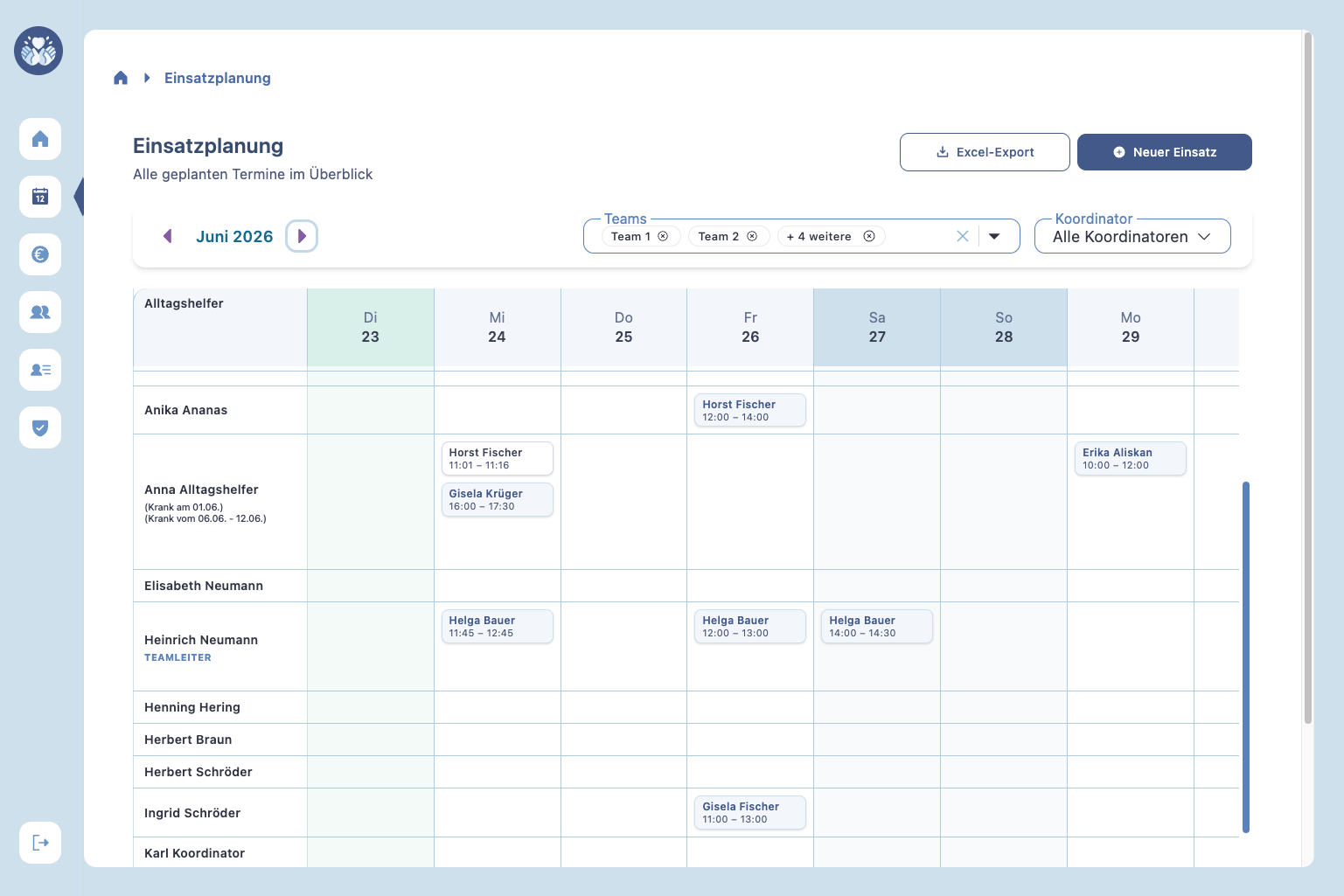Click the Anika Ananas row name
The height and width of the screenshot is (896, 1344).
185,410
